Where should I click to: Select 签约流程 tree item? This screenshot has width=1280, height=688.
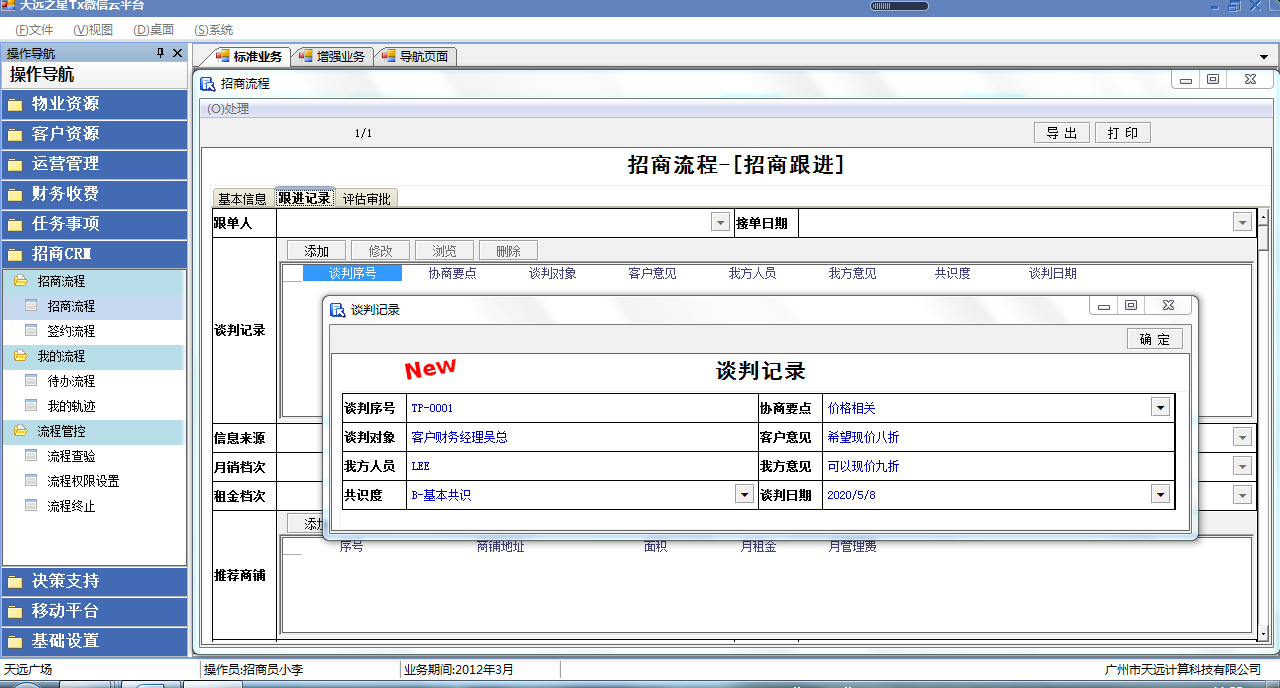click(x=71, y=331)
